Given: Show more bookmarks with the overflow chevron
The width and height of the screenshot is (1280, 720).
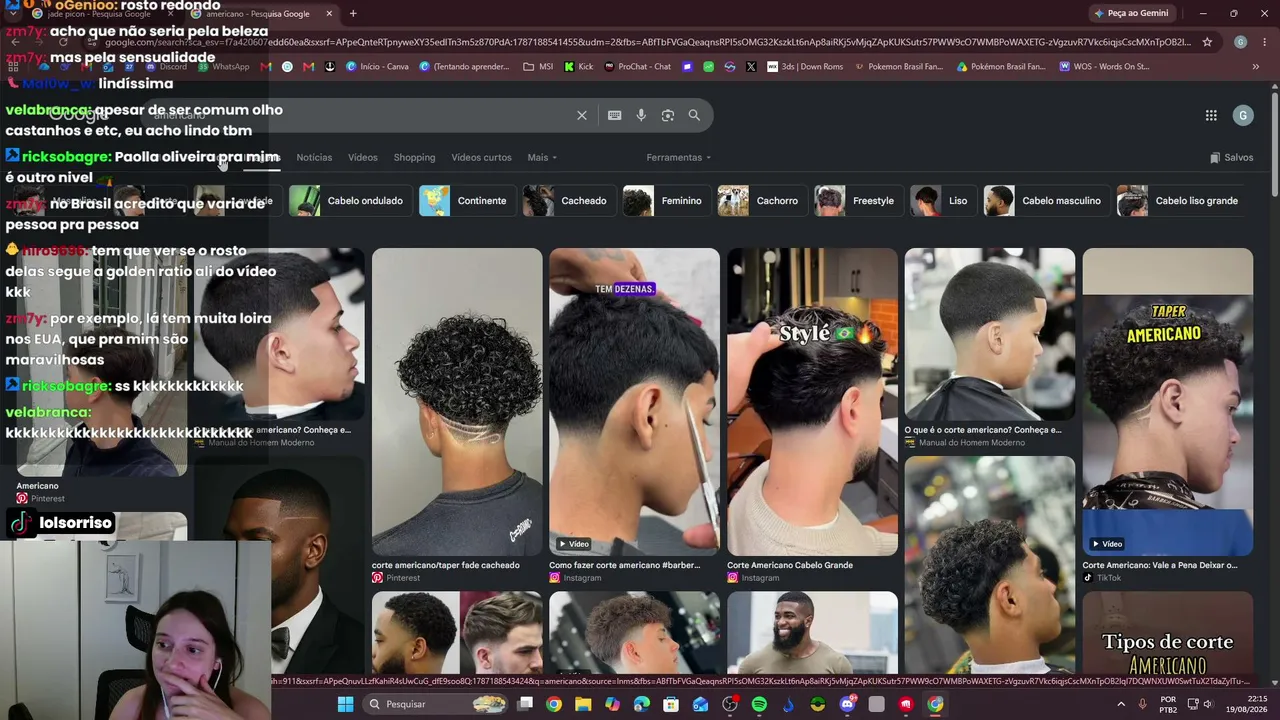Looking at the screenshot, I should click(x=1256, y=67).
